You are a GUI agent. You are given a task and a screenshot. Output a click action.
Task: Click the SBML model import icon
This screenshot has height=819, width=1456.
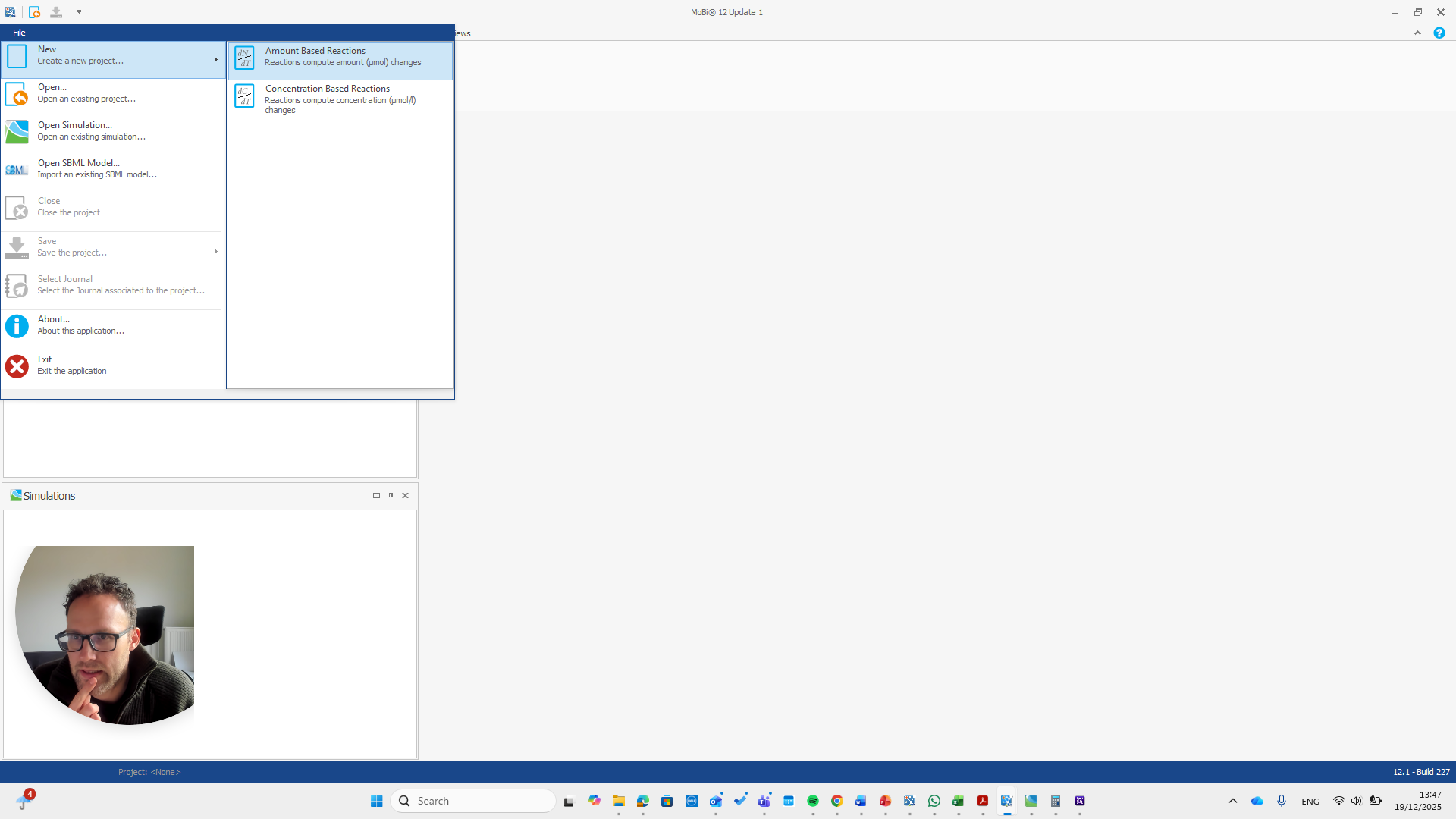point(17,170)
